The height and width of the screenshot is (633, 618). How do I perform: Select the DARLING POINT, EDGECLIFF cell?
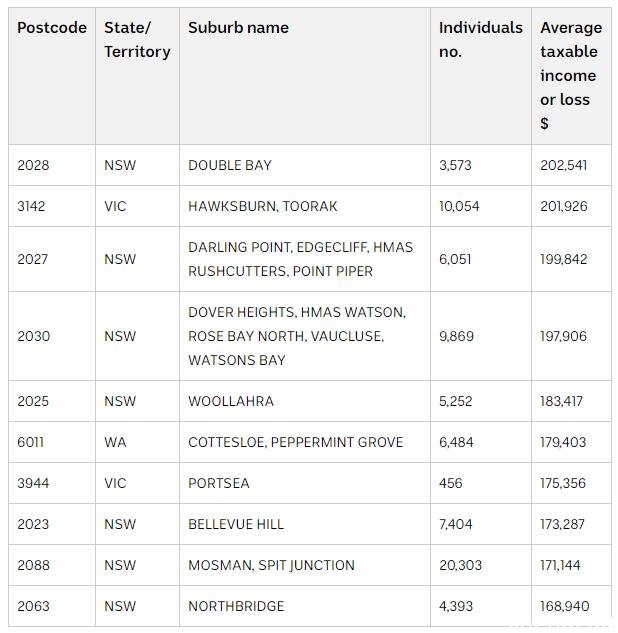click(305, 259)
